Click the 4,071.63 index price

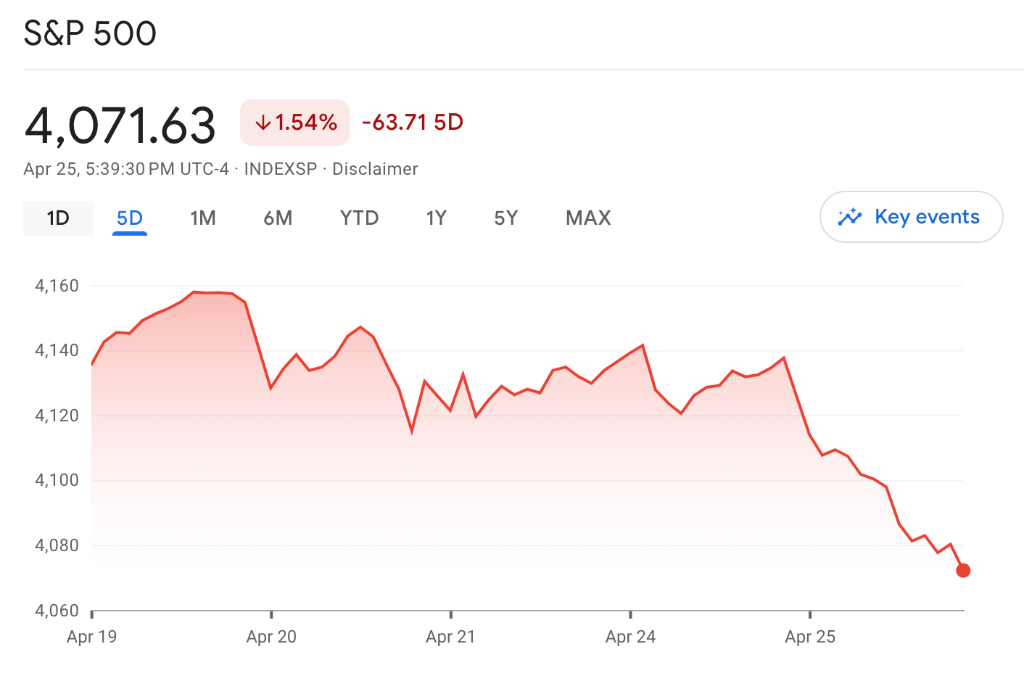tap(120, 125)
